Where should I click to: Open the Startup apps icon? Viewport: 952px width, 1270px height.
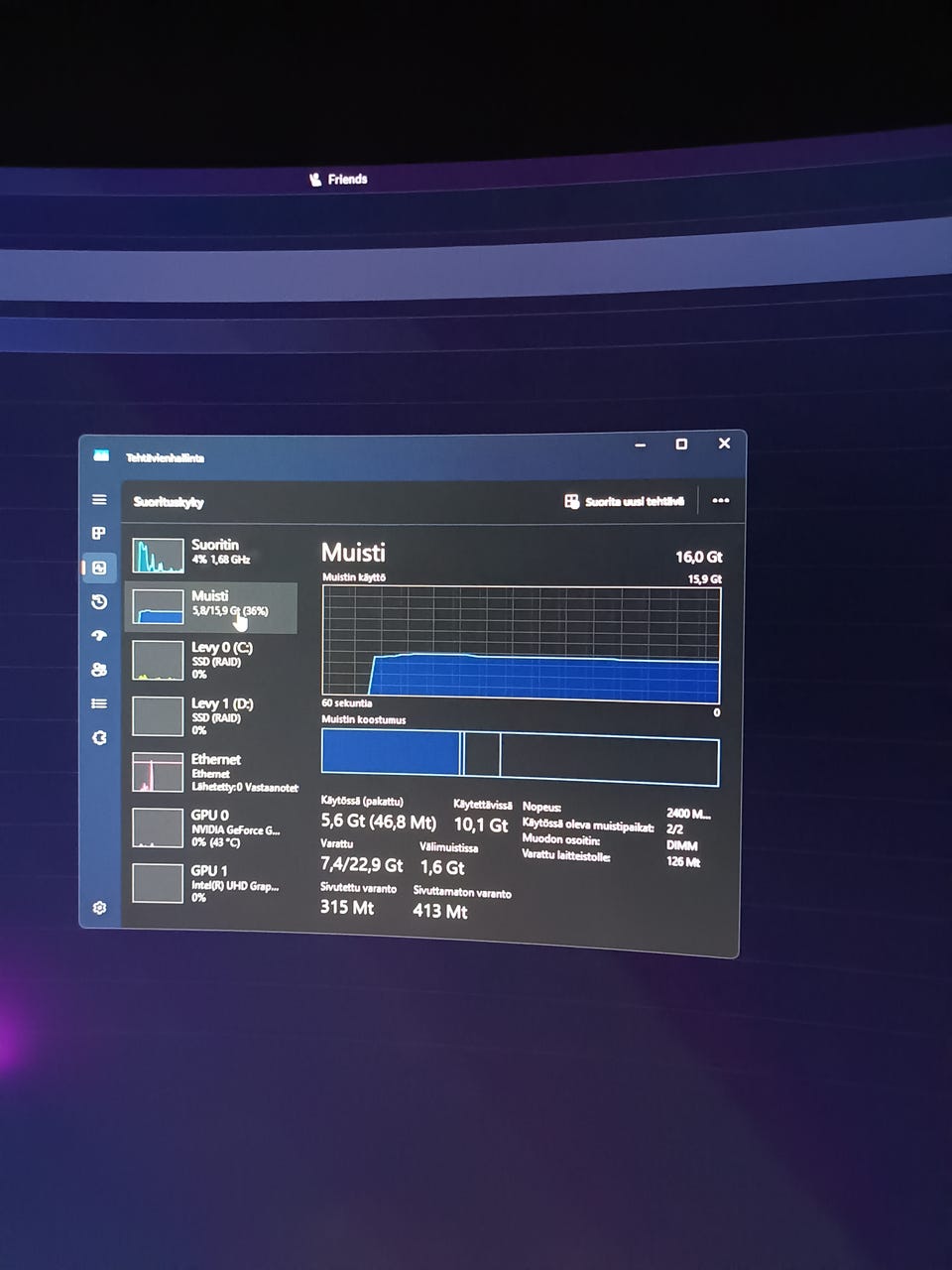click(x=99, y=636)
